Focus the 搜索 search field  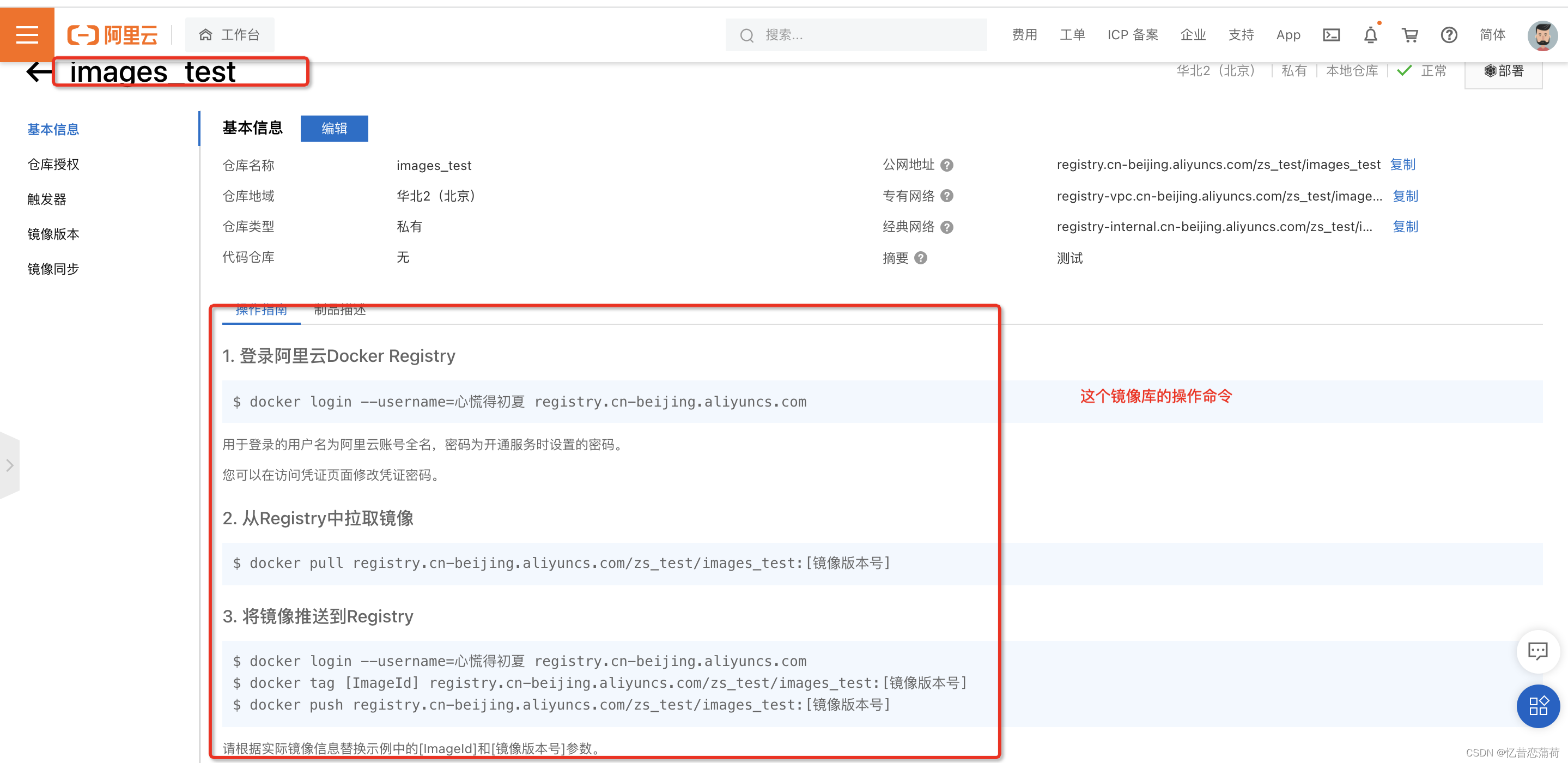coord(855,35)
